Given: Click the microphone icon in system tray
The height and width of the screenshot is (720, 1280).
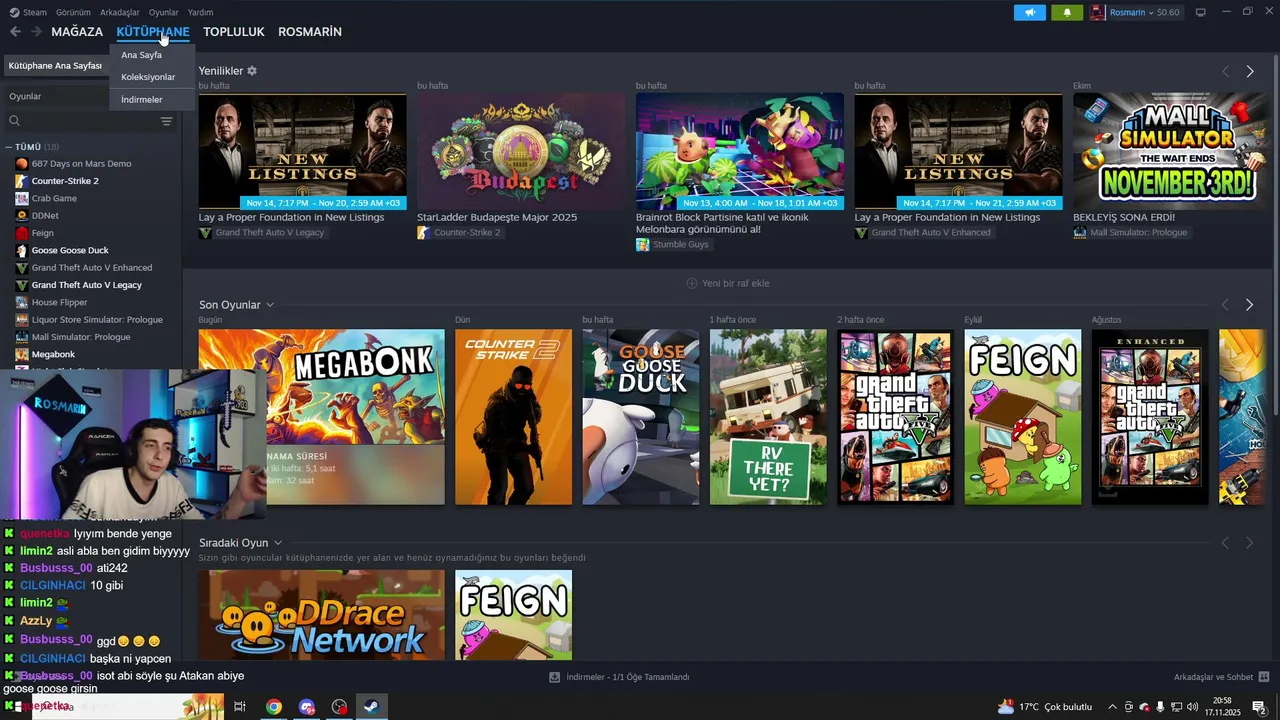Looking at the screenshot, I should pyautogui.click(x=1160, y=707).
